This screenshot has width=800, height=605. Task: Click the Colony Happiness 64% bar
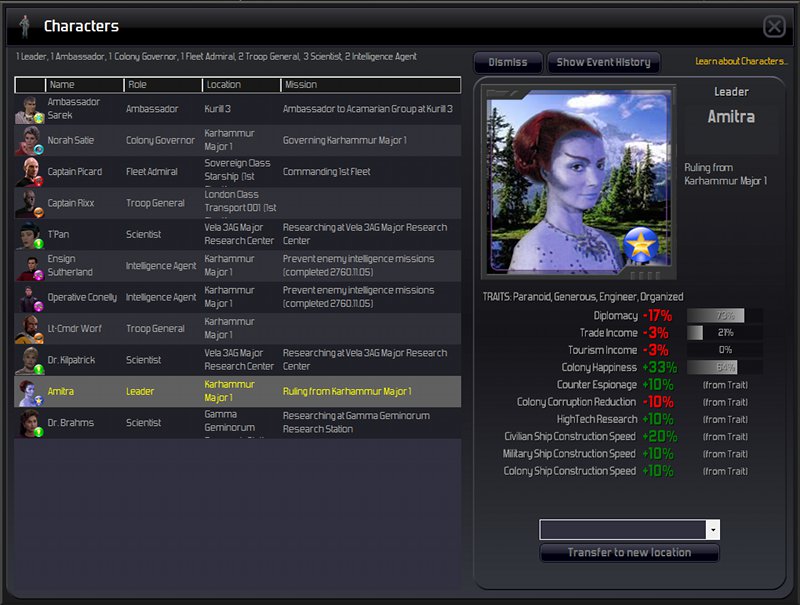pos(724,367)
